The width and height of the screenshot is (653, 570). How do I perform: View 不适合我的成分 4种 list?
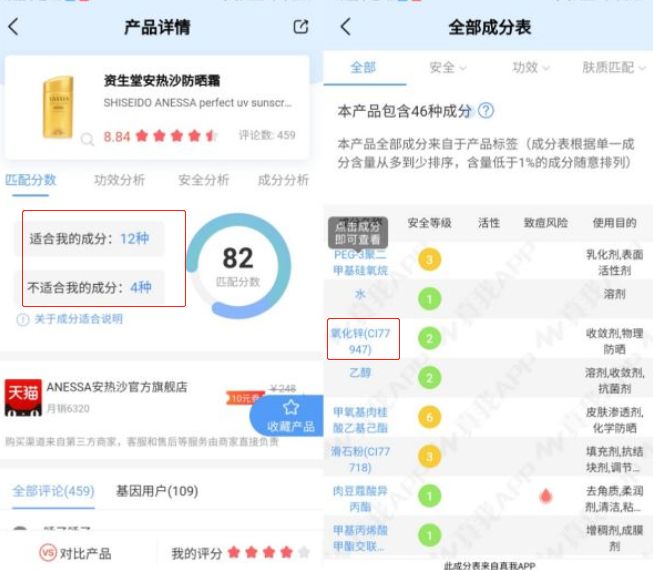click(90, 287)
